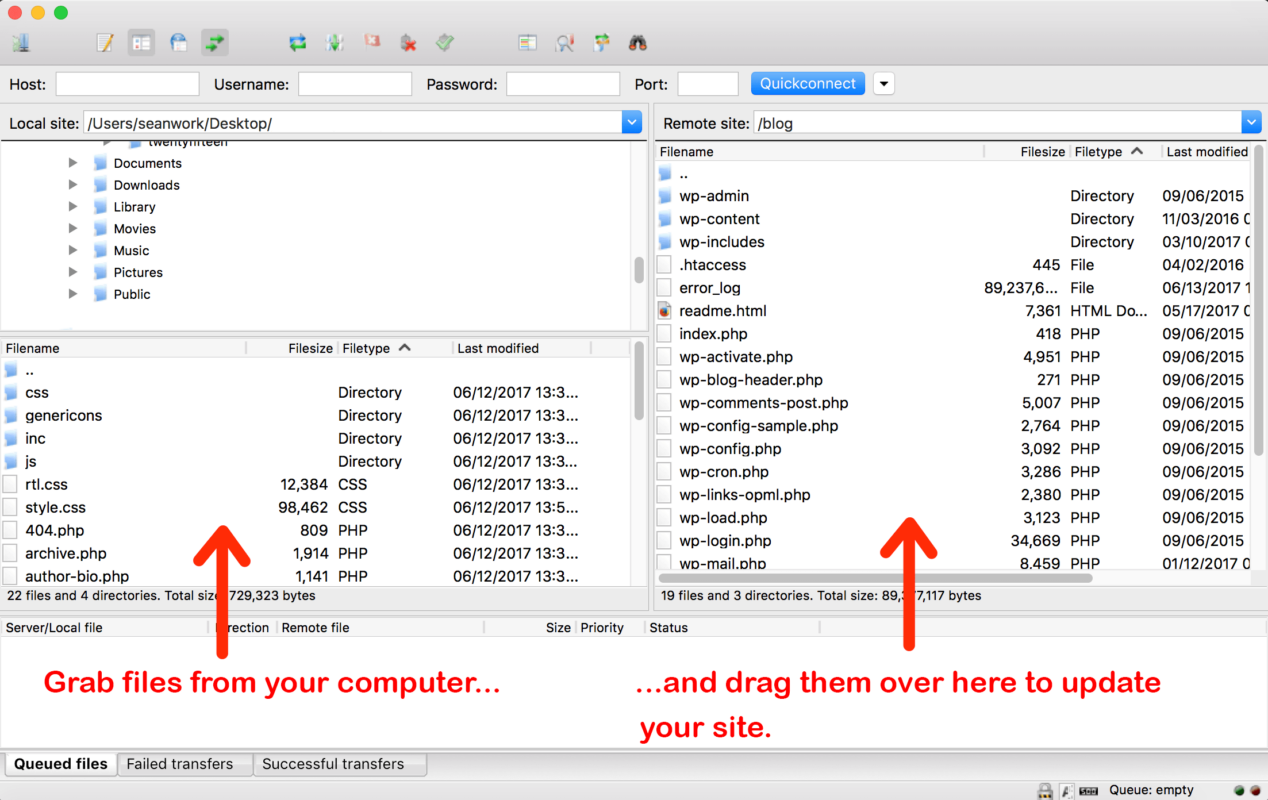Click the disconnect from server icon
The image size is (1268, 800).
coord(408,43)
